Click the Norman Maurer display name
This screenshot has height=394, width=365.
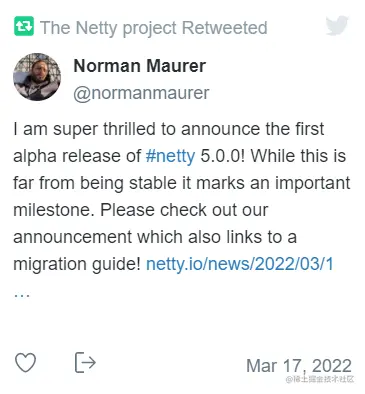pos(139,66)
